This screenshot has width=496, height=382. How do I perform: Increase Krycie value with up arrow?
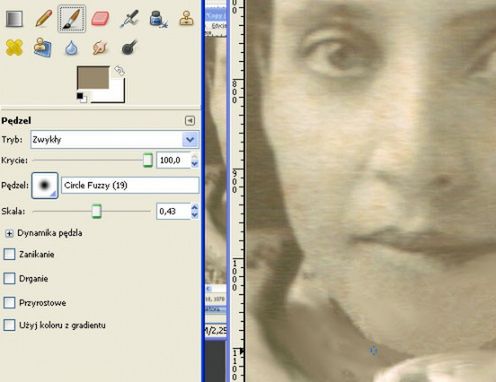195,157
